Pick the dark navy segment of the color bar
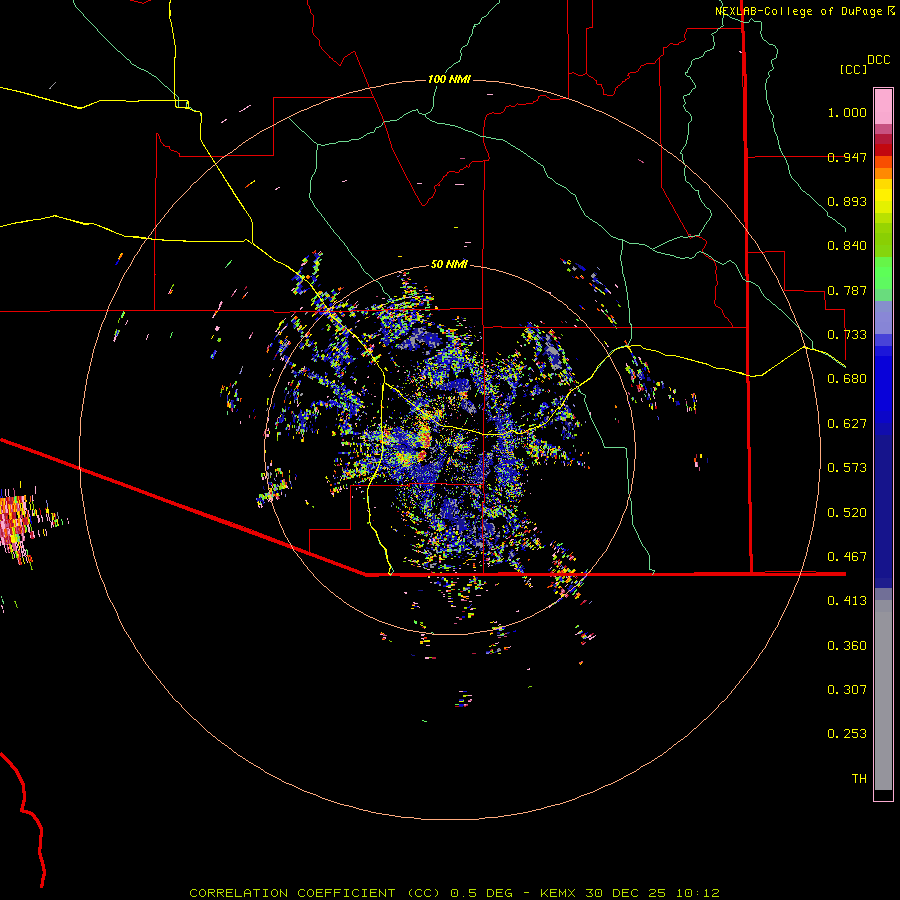 (x=883, y=511)
